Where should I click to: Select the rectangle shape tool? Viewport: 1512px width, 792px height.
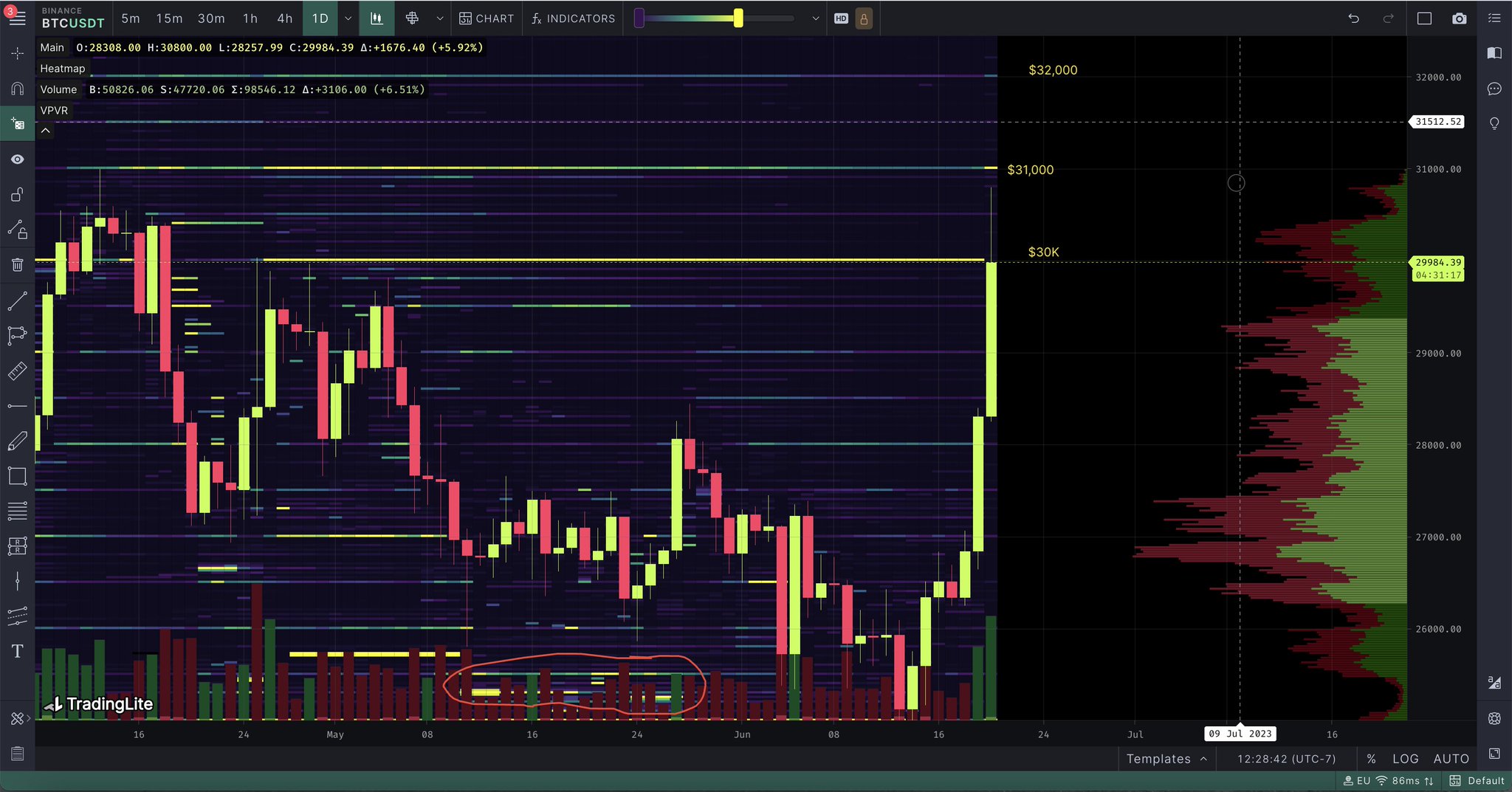click(17, 476)
